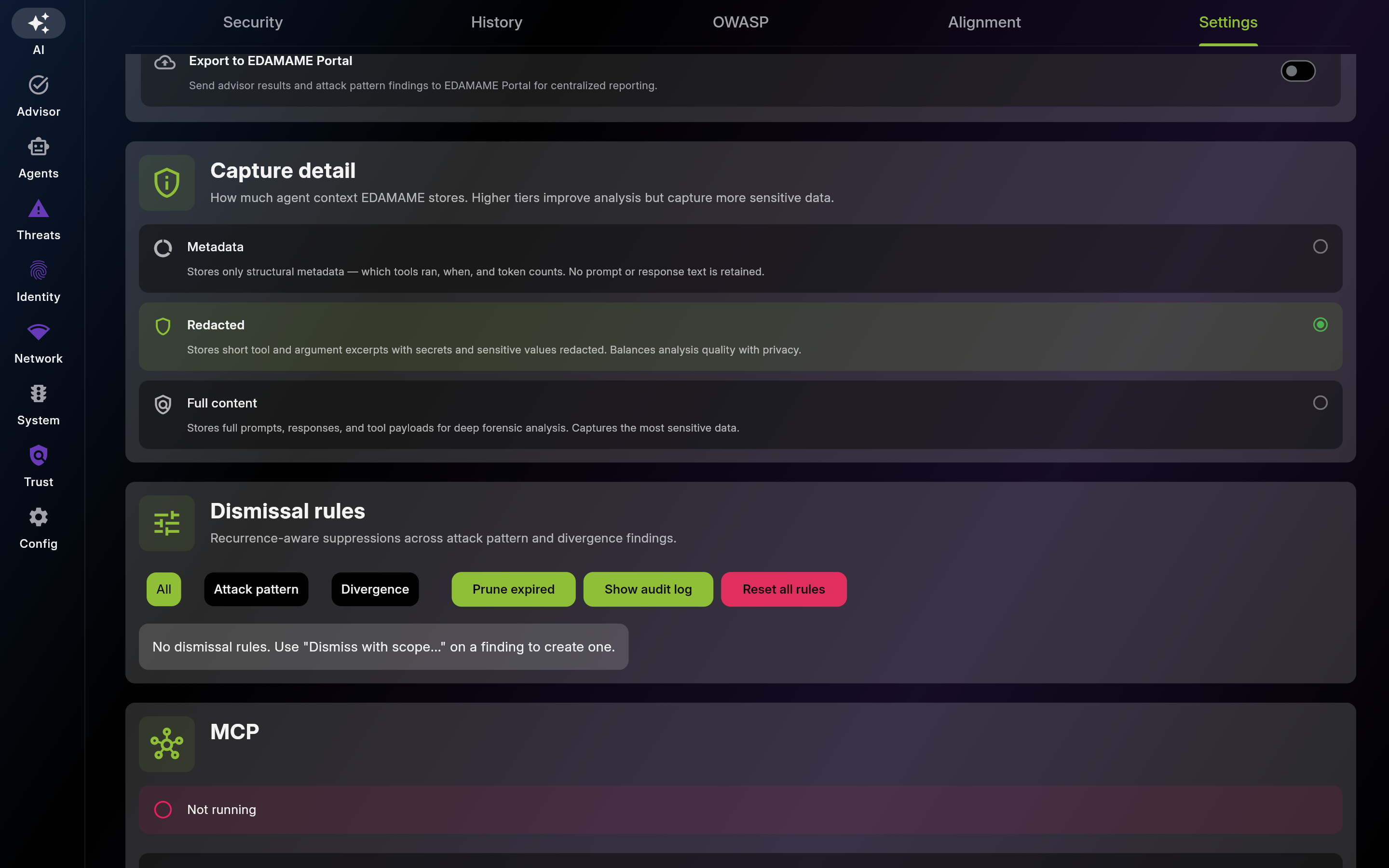The image size is (1389, 868).
Task: Open the AI sparkle section in sidebar
Action: 39,24
